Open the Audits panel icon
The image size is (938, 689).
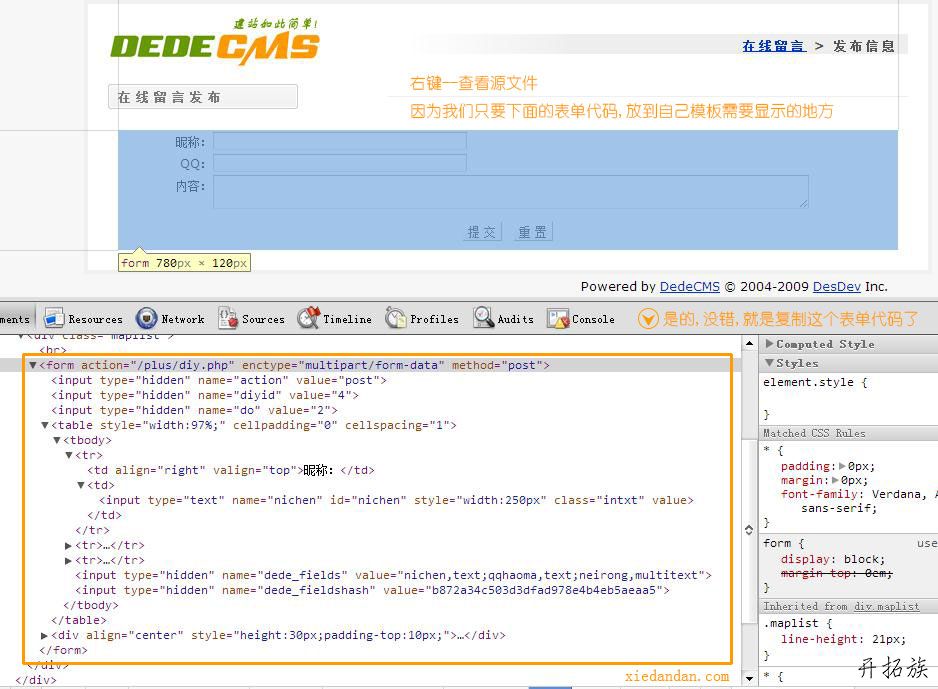click(483, 318)
